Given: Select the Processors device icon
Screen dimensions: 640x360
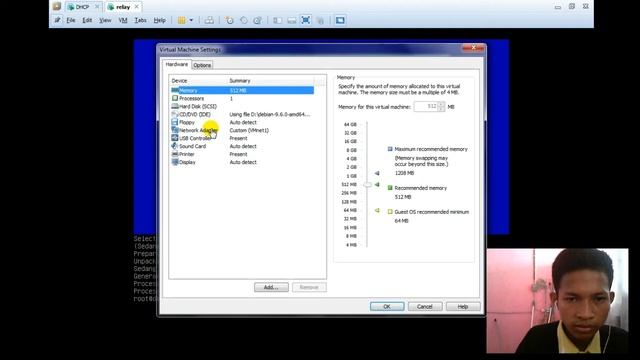Looking at the screenshot, I should (x=175, y=98).
